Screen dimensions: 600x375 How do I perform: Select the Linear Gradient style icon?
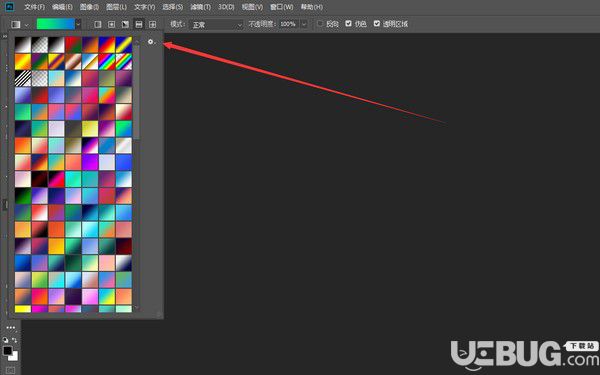pyautogui.click(x=98, y=24)
